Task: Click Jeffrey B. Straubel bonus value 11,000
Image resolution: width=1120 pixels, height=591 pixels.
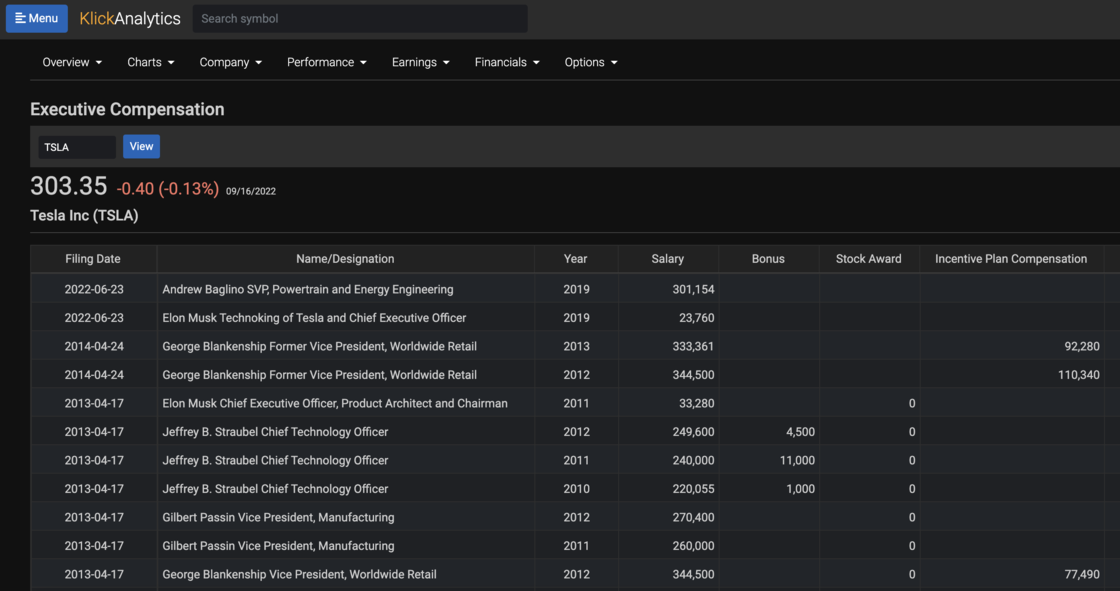Action: click(797, 461)
